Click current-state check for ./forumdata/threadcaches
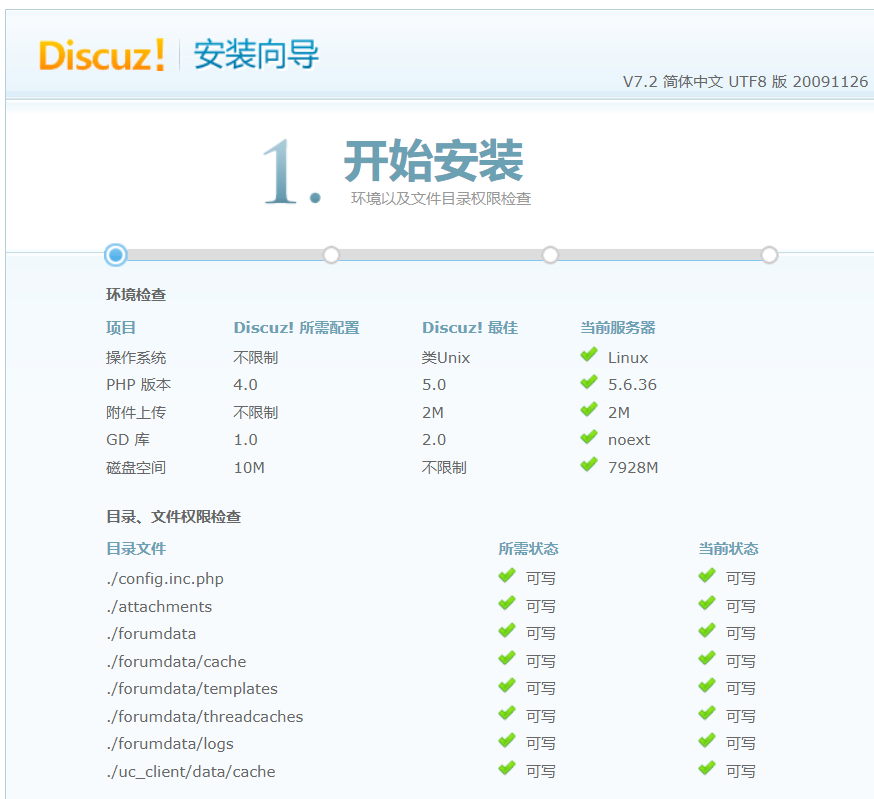The width and height of the screenshot is (874, 799). point(707,713)
